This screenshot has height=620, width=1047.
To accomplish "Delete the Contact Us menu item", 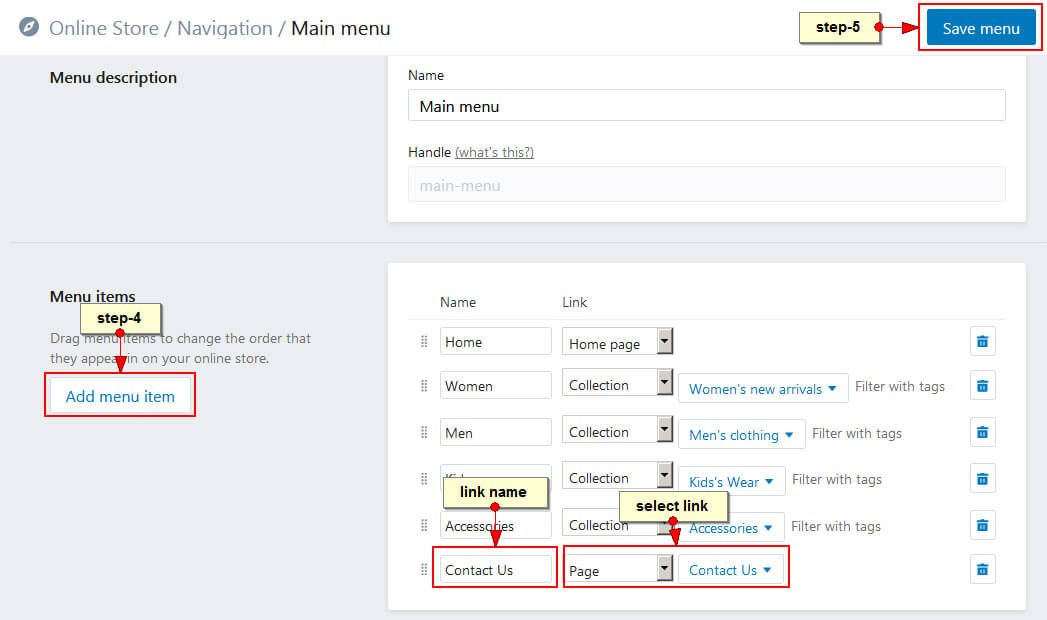I will click(981, 569).
